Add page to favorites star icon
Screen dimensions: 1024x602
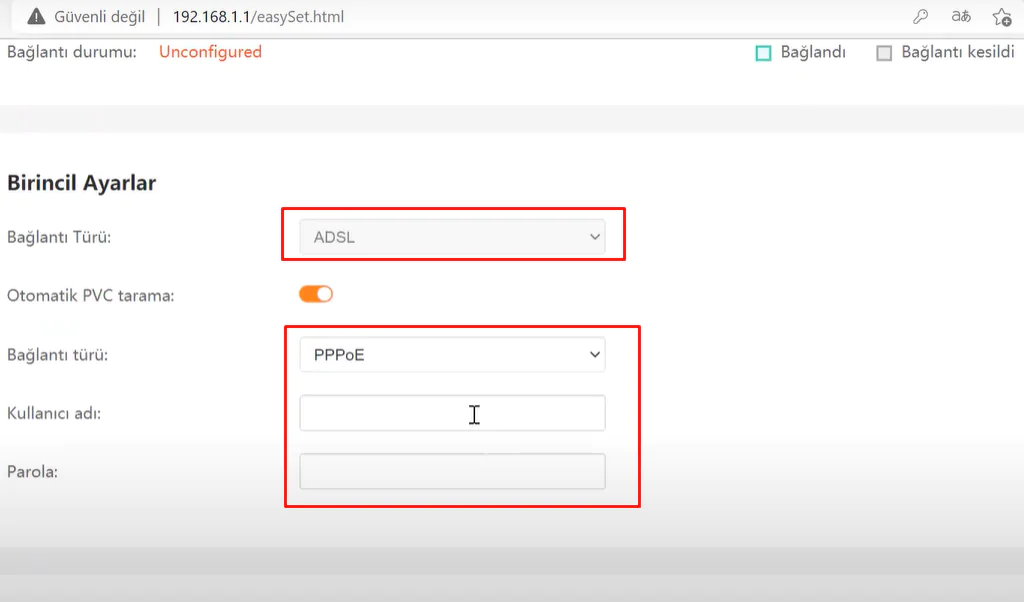[1002, 17]
